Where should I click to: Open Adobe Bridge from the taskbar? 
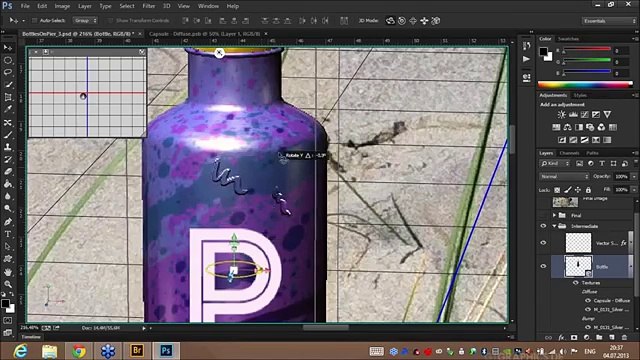click(x=137, y=351)
